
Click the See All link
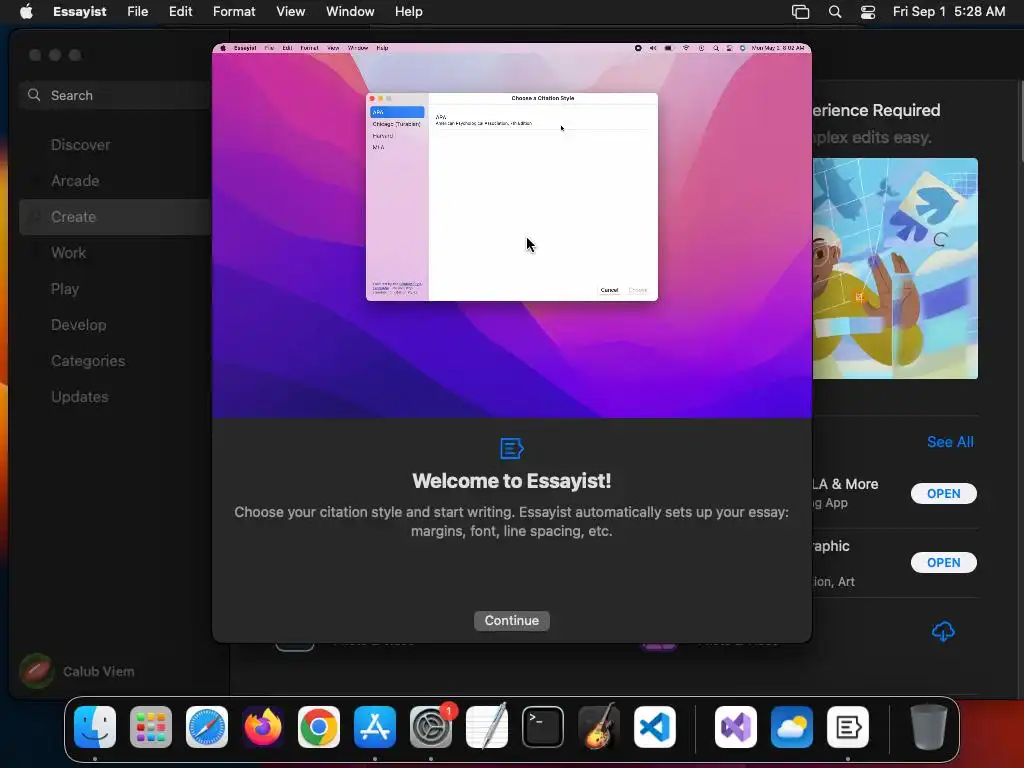950,442
